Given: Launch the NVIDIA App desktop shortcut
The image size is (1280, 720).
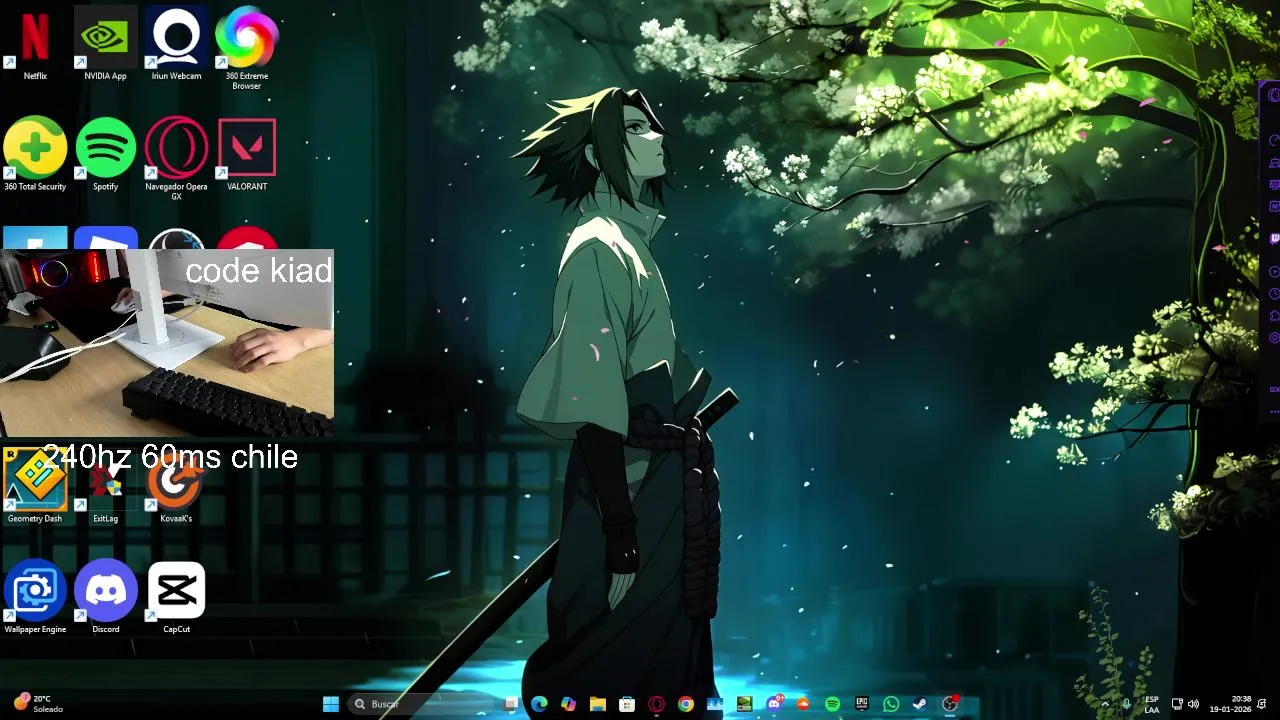Looking at the screenshot, I should [x=105, y=43].
